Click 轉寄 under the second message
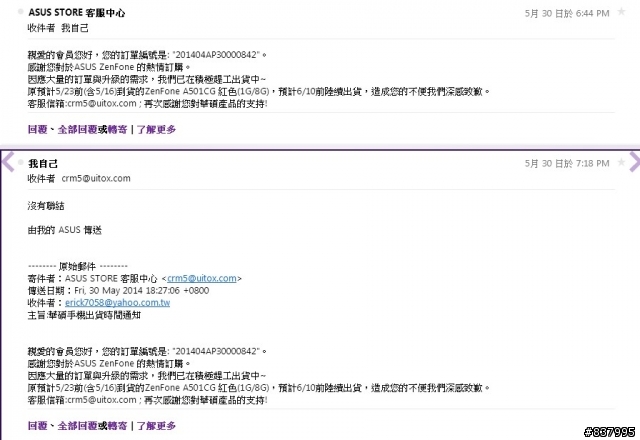 (x=118, y=426)
